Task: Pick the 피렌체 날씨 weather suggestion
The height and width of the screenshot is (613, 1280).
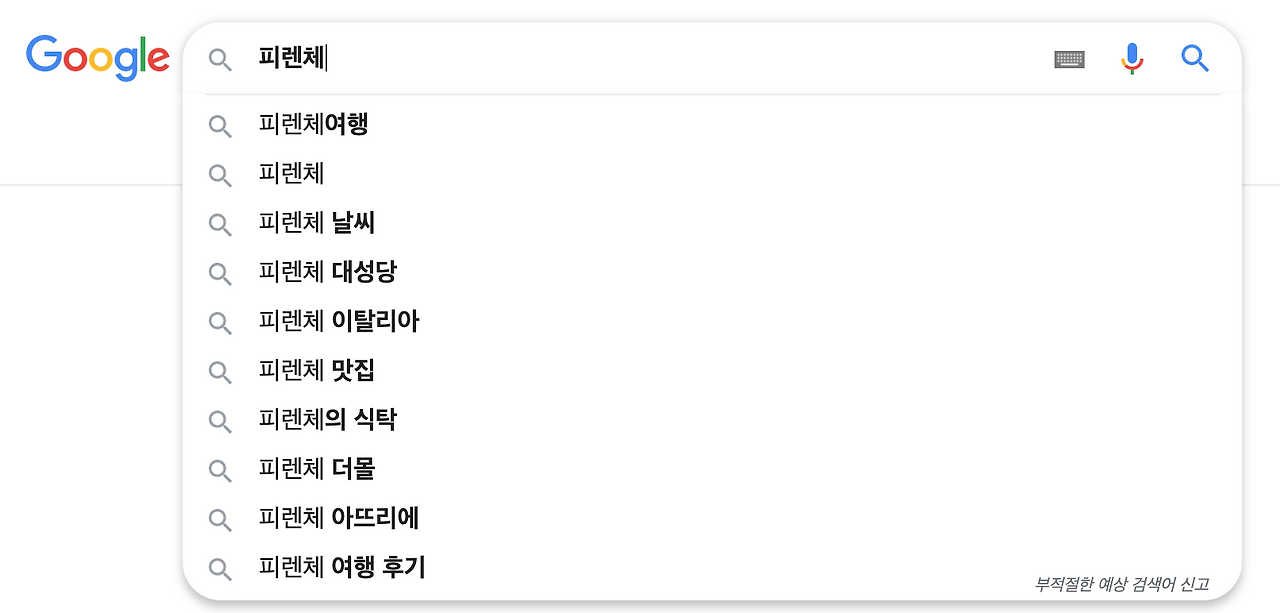Action: pyautogui.click(x=317, y=224)
